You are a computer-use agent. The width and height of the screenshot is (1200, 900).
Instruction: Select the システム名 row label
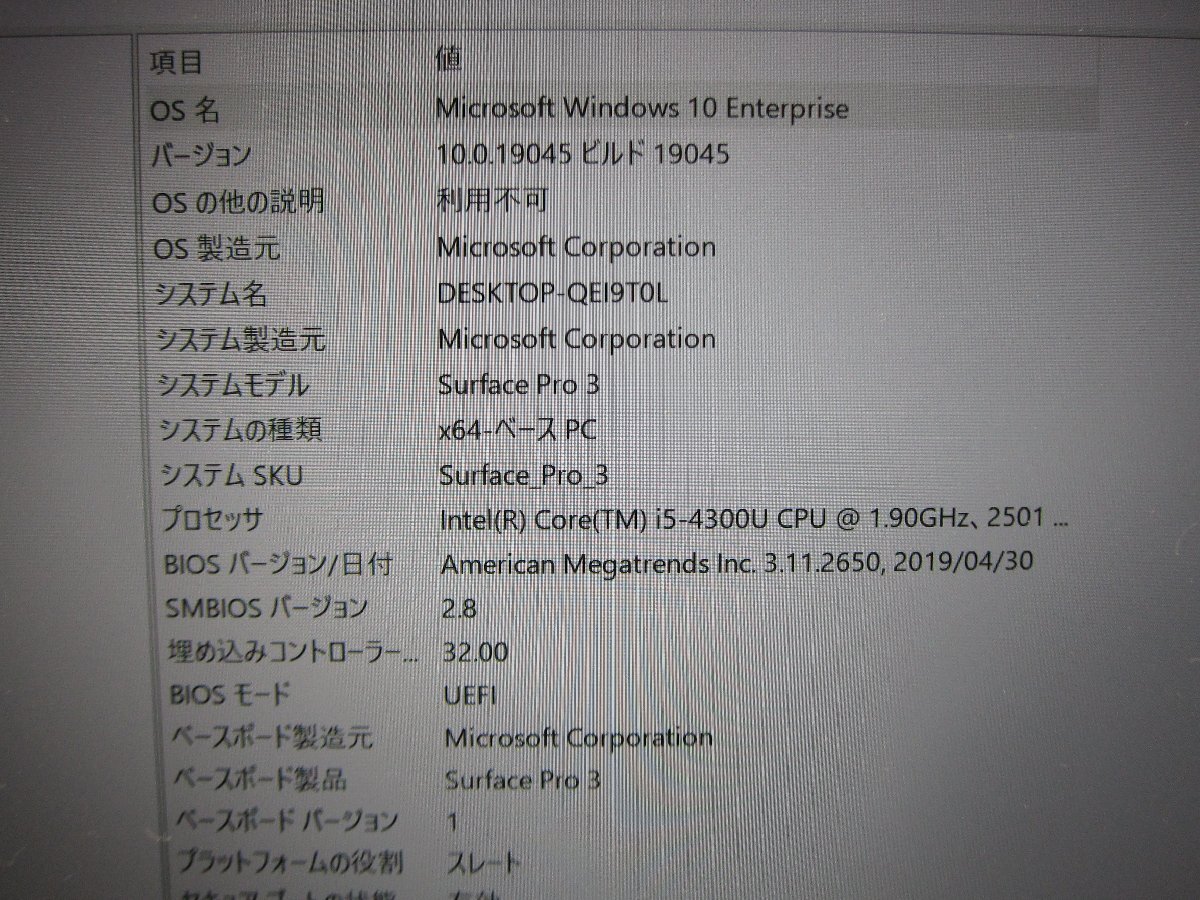211,294
